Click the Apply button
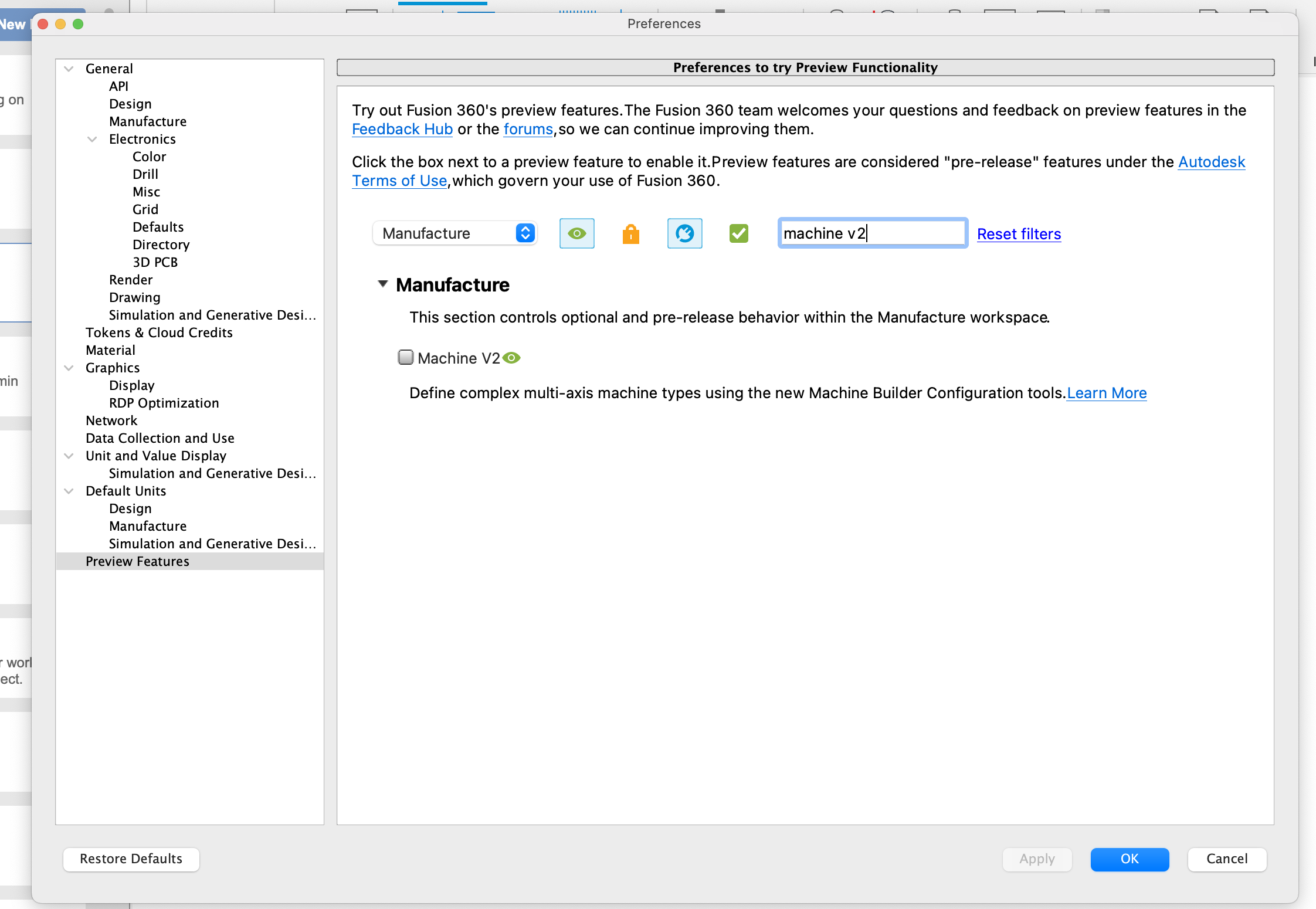This screenshot has height=909, width=1316. [1037, 859]
